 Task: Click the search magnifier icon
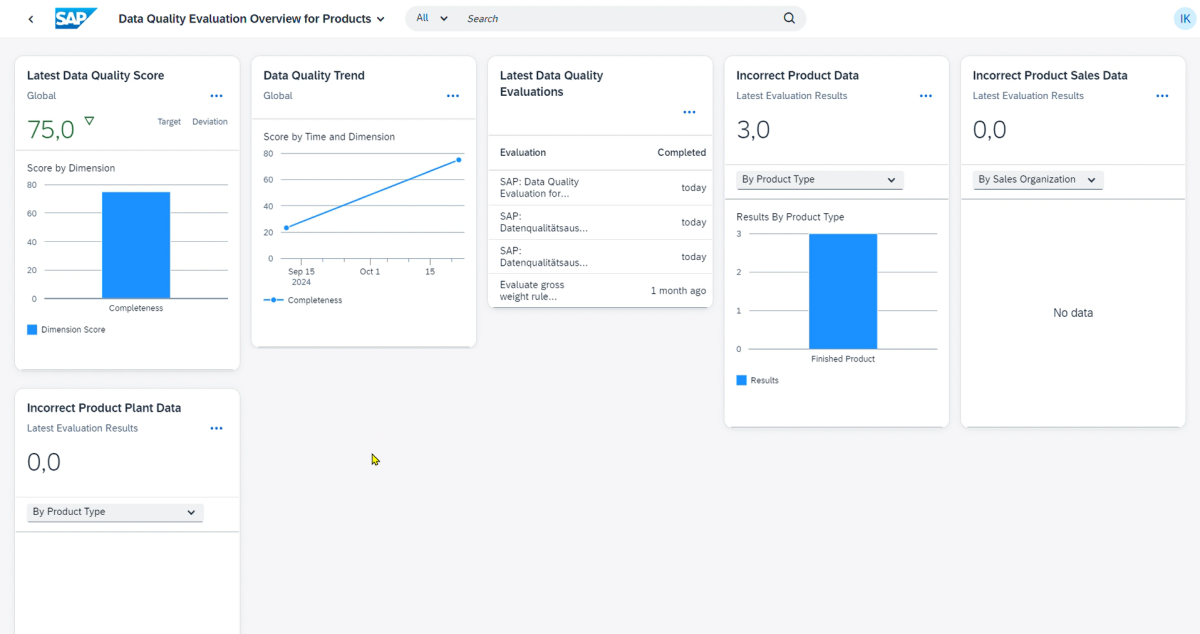789,18
